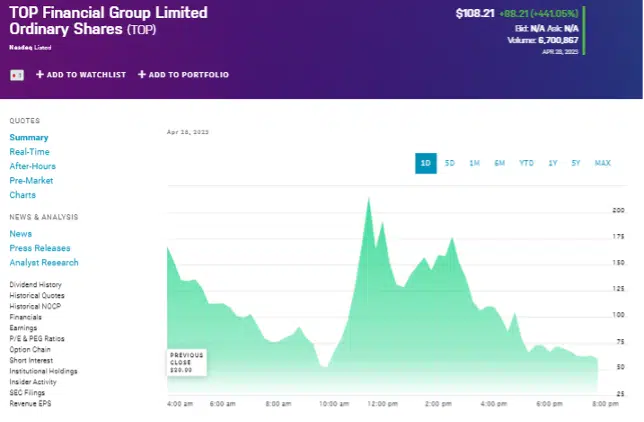
Task: View Analyst Research
Action: click(x=44, y=263)
